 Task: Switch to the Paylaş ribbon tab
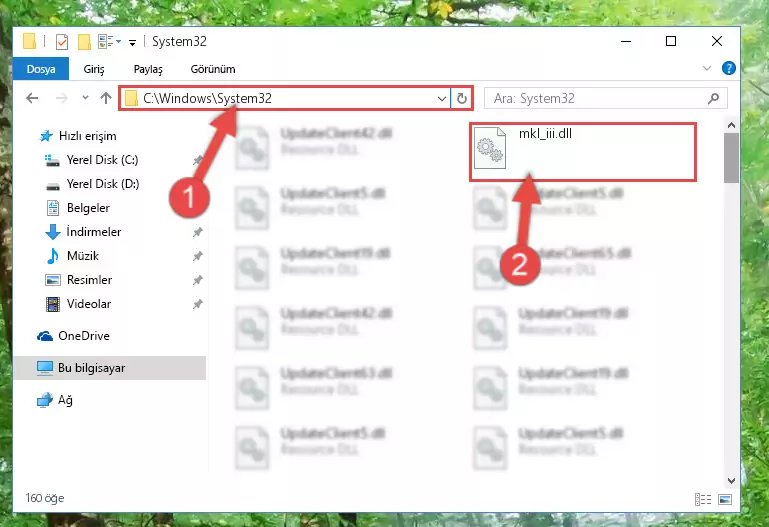[x=148, y=69]
